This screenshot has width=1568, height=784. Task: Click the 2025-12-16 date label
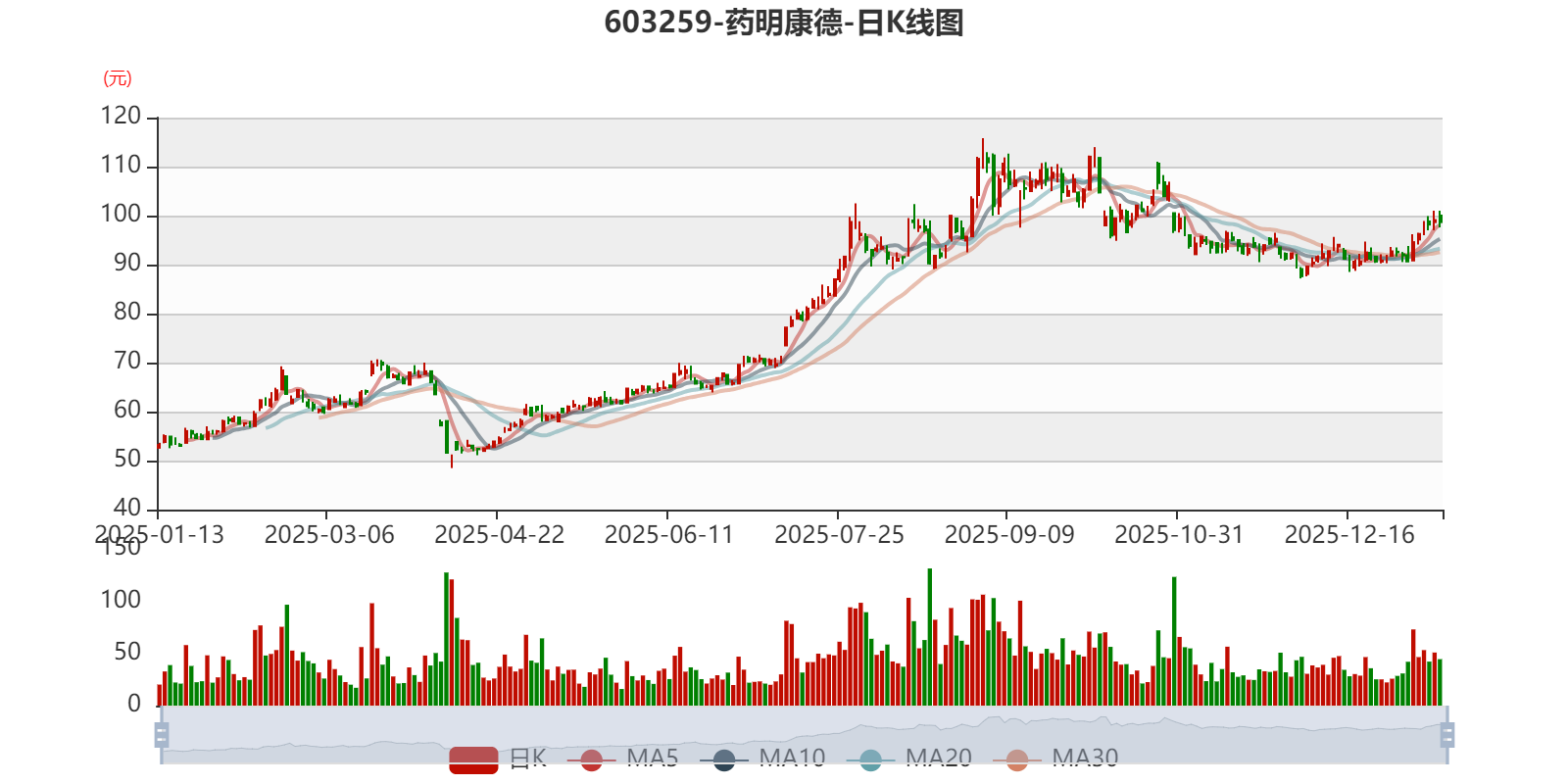click(1349, 534)
